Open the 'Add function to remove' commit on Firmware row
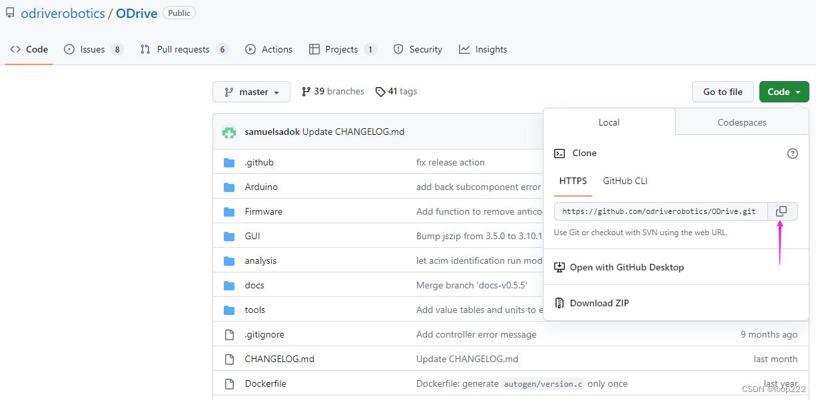The height and width of the screenshot is (400, 816). (x=479, y=212)
